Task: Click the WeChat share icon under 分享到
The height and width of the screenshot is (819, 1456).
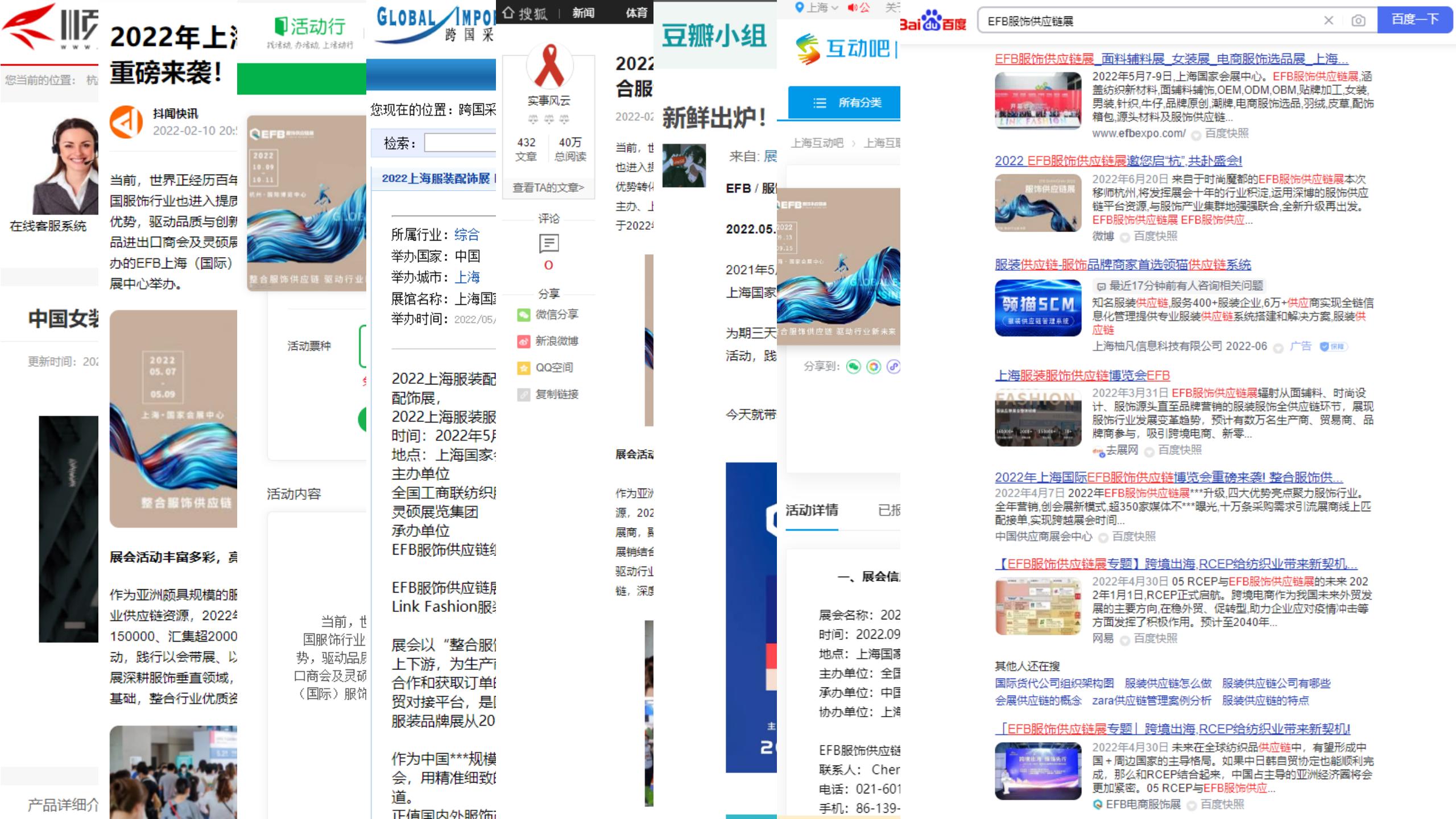Action: pyautogui.click(x=853, y=367)
